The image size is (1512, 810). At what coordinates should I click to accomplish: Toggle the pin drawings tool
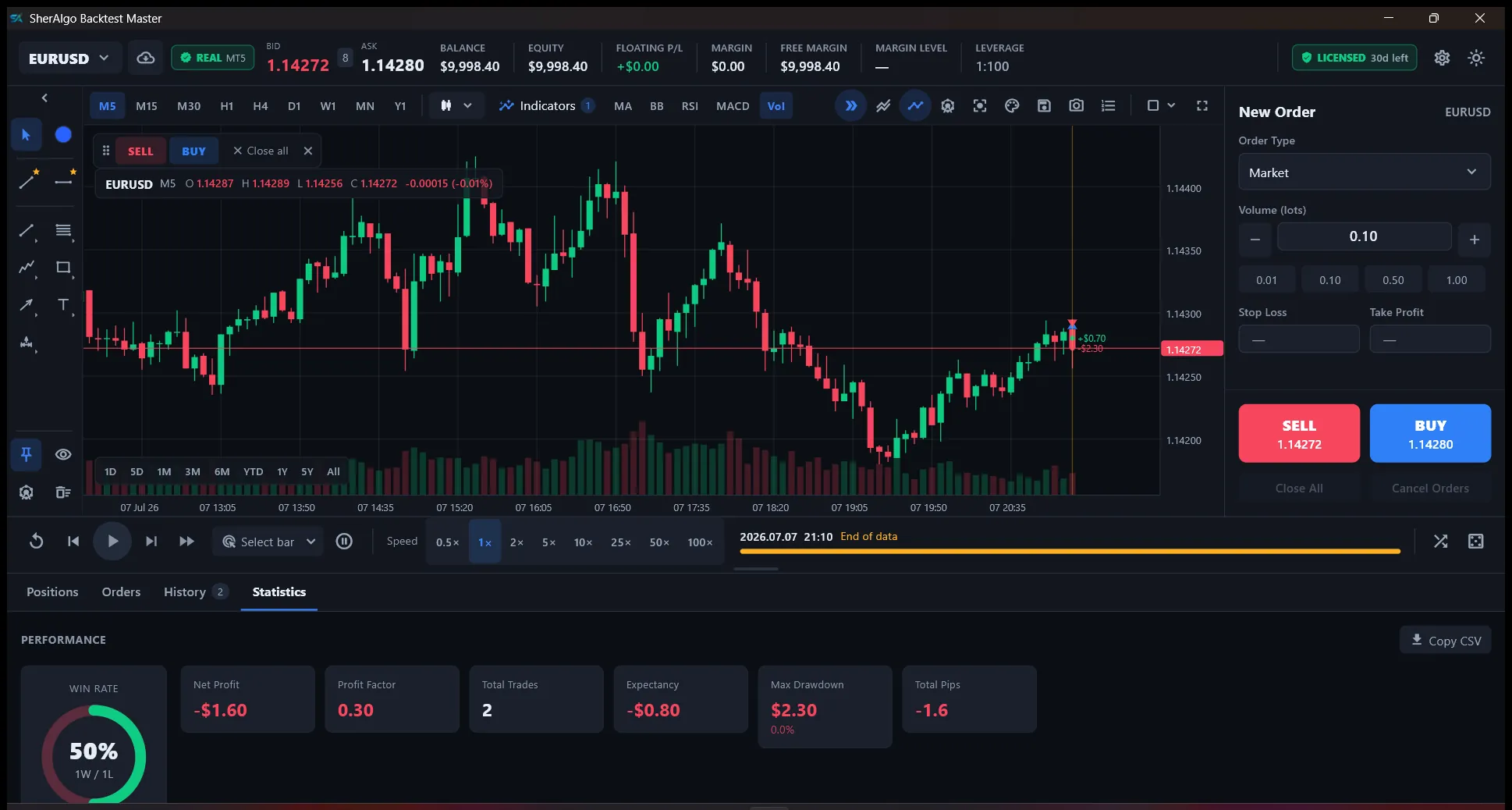click(26, 454)
